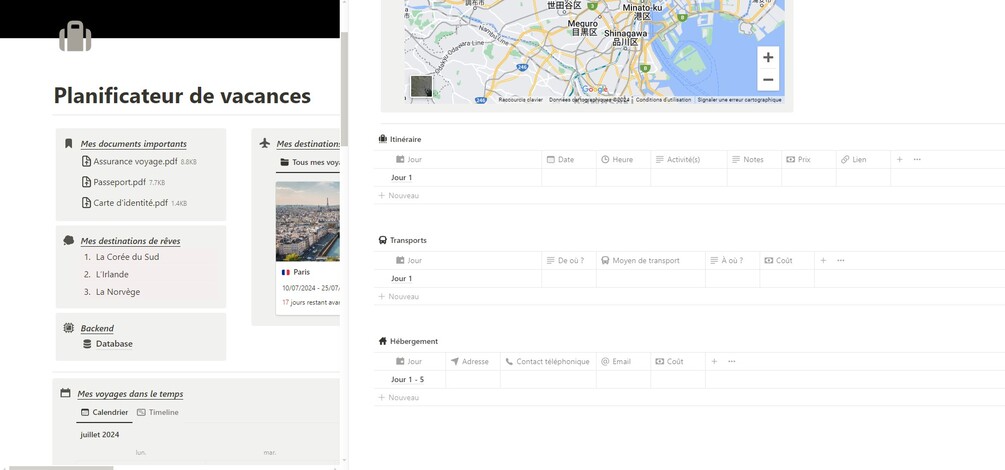Viewport: 1005px width, 470px height.
Task: Open more options for Itinéraire table columns
Action: click(917, 159)
